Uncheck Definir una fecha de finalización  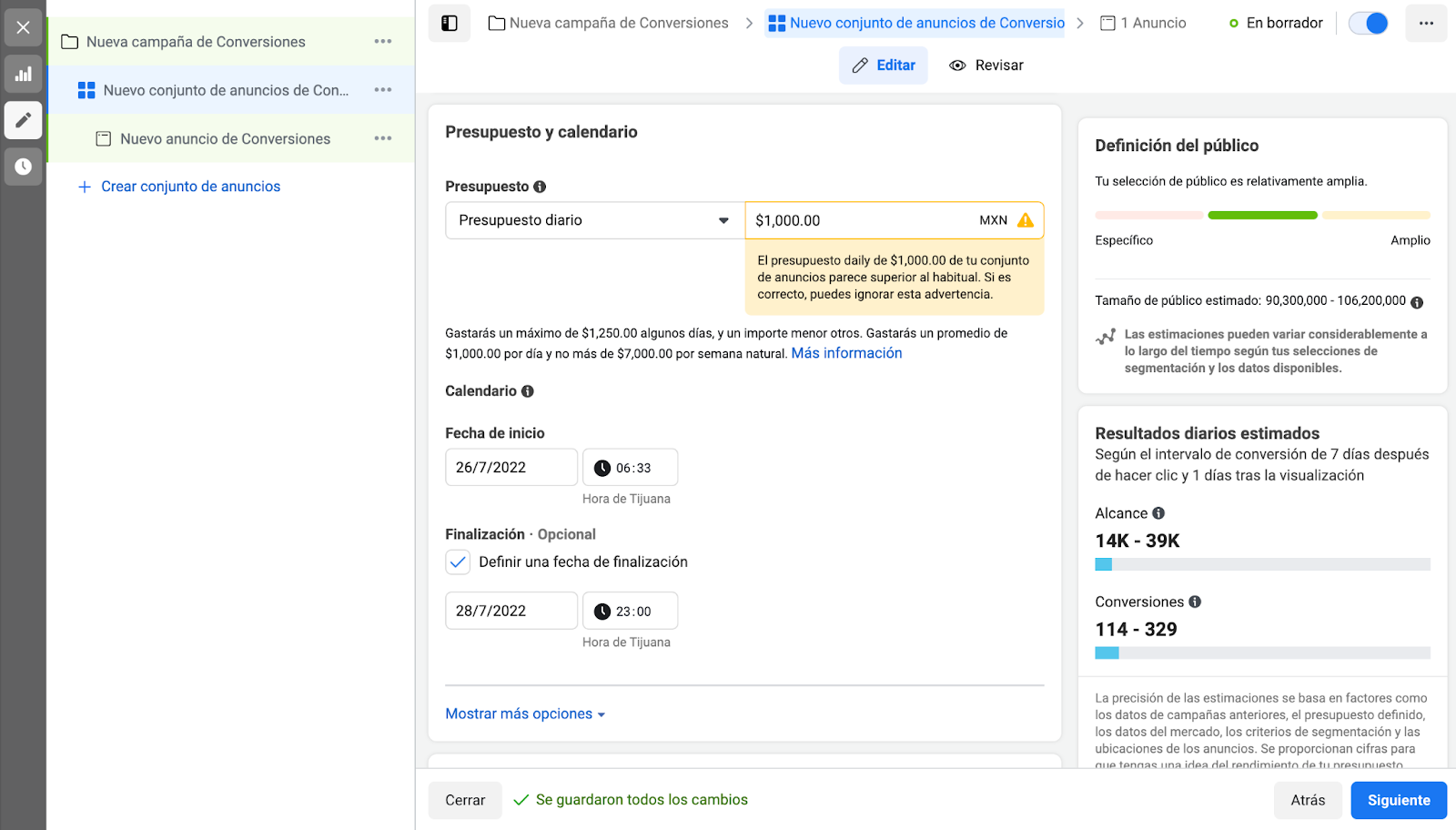[x=458, y=562]
